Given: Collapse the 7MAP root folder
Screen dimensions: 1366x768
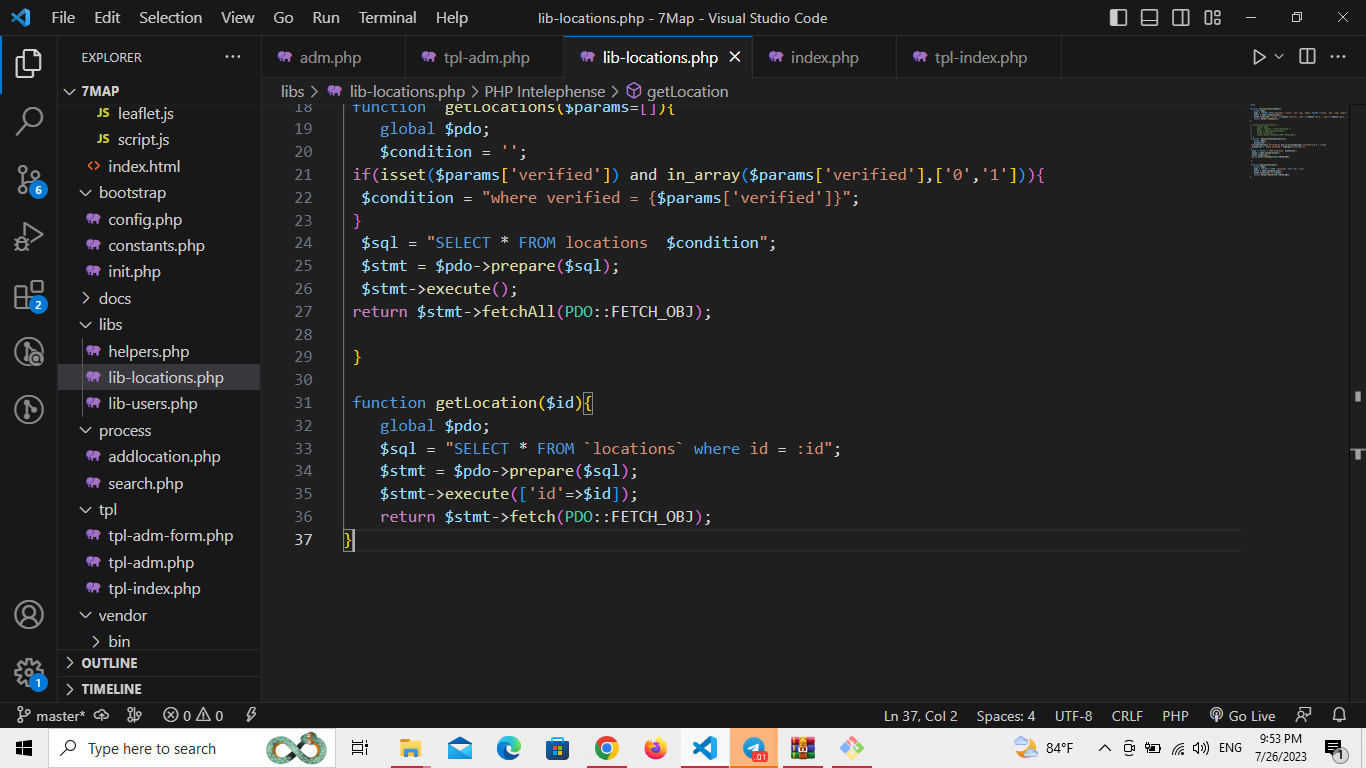Looking at the screenshot, I should point(160,91).
